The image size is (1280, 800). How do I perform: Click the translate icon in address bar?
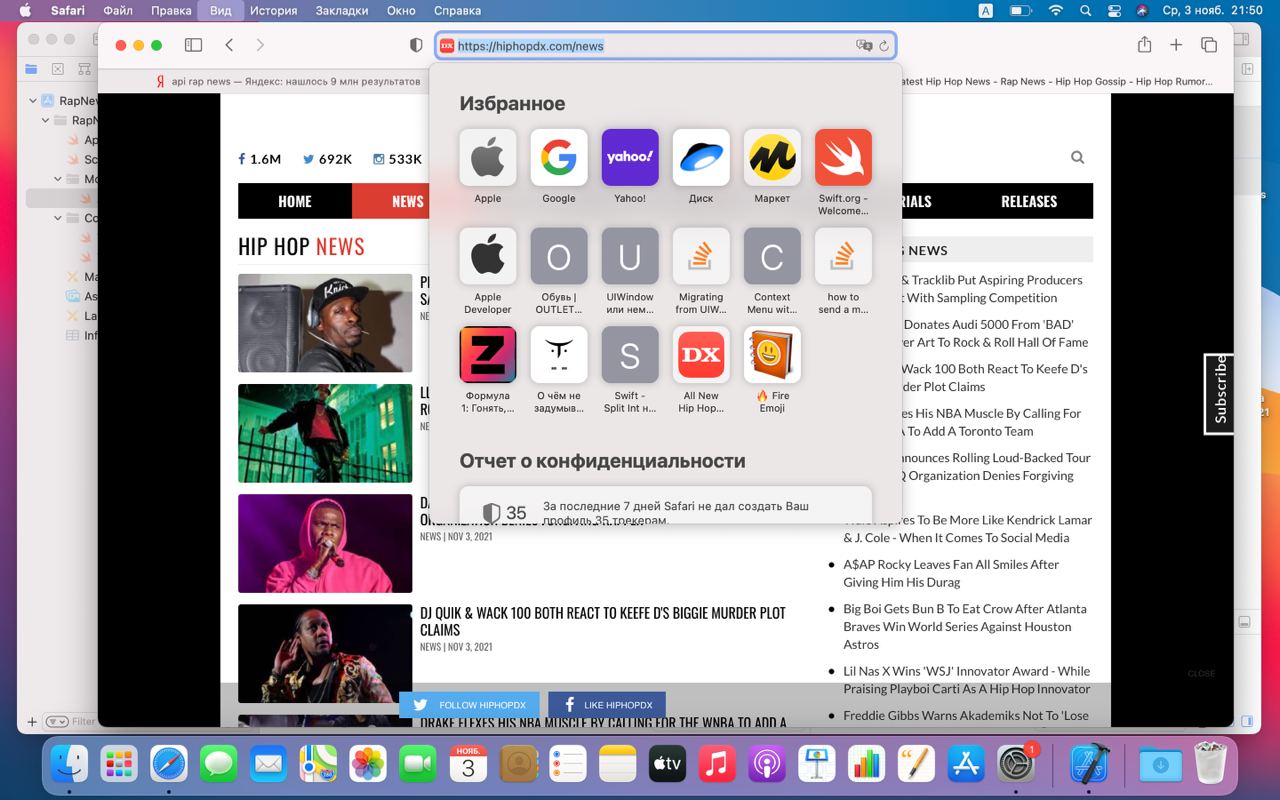[x=864, y=46]
